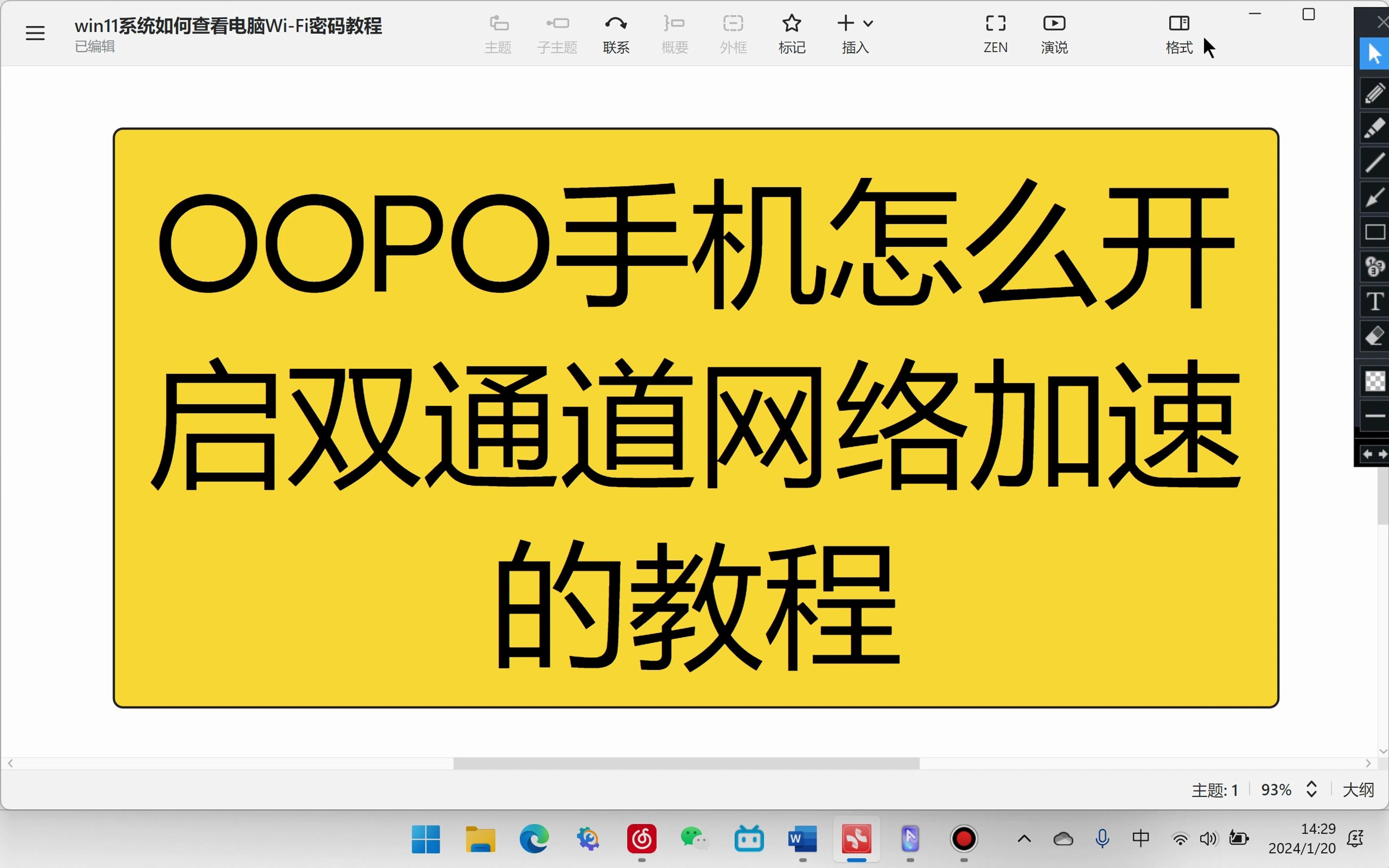The height and width of the screenshot is (868, 1389).
Task: Click the 子主题 subtopic toolbar button
Action: [557, 35]
